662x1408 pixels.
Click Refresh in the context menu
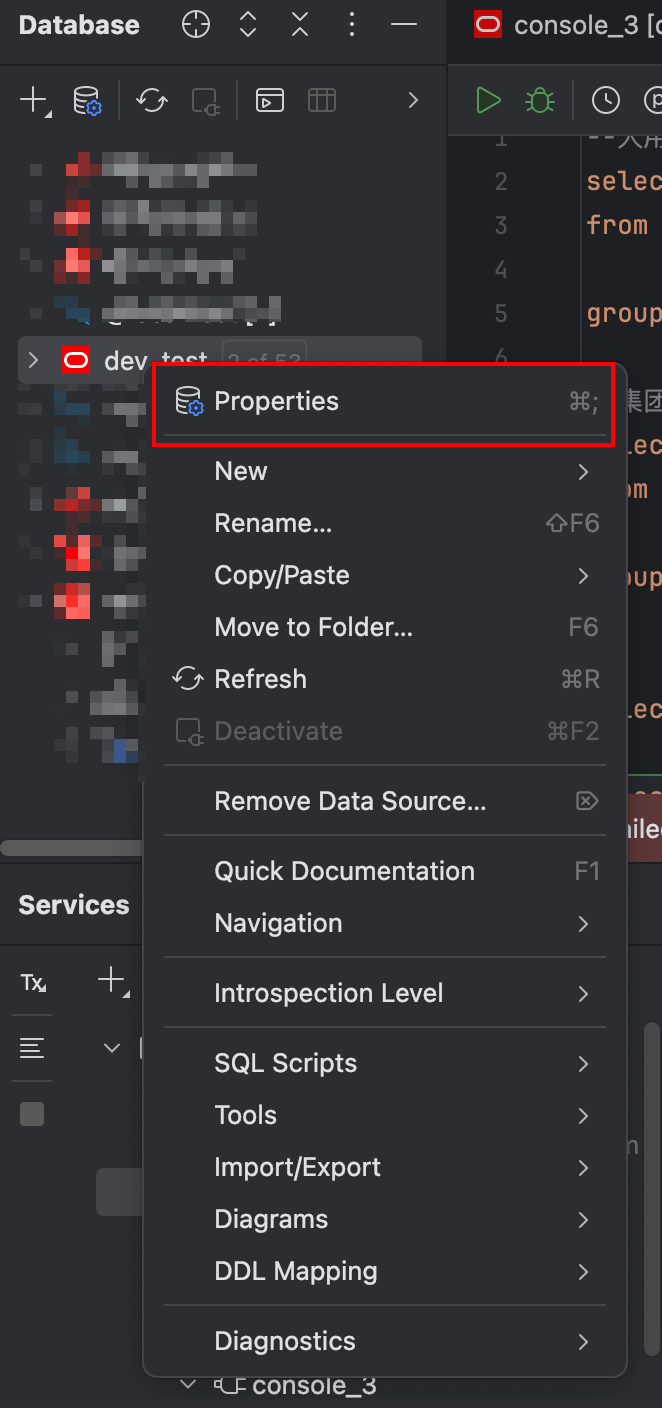[x=260, y=679]
